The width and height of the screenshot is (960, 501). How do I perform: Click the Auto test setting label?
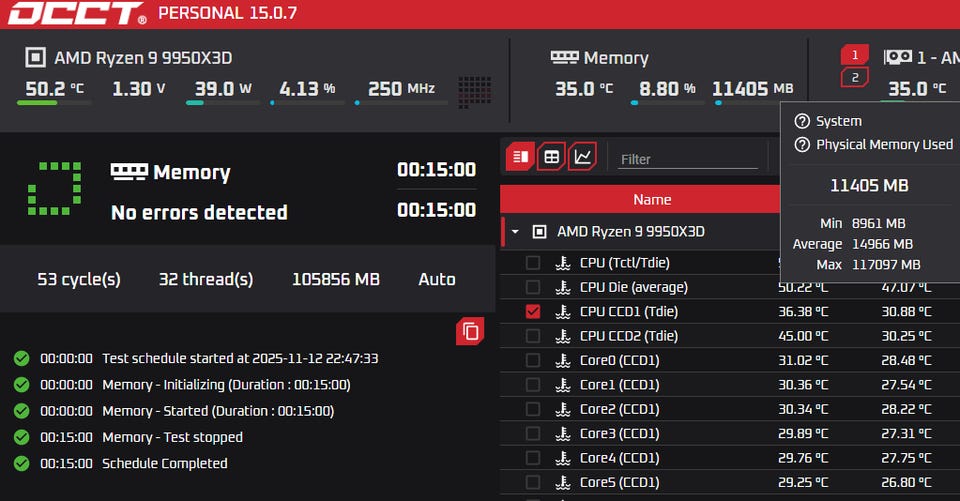click(x=437, y=279)
